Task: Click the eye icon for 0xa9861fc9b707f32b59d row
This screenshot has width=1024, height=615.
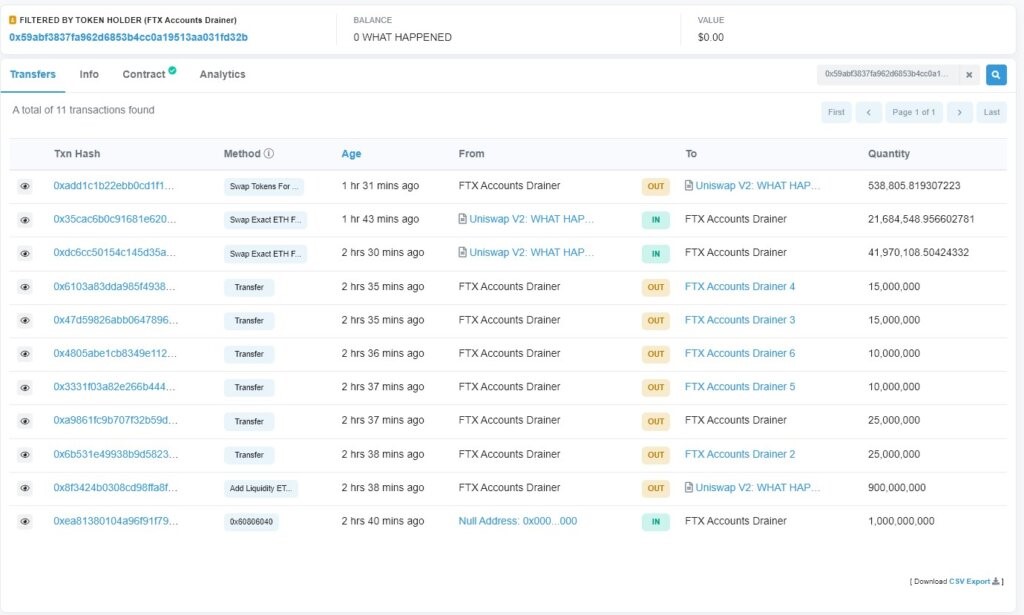Action: pyautogui.click(x=25, y=421)
